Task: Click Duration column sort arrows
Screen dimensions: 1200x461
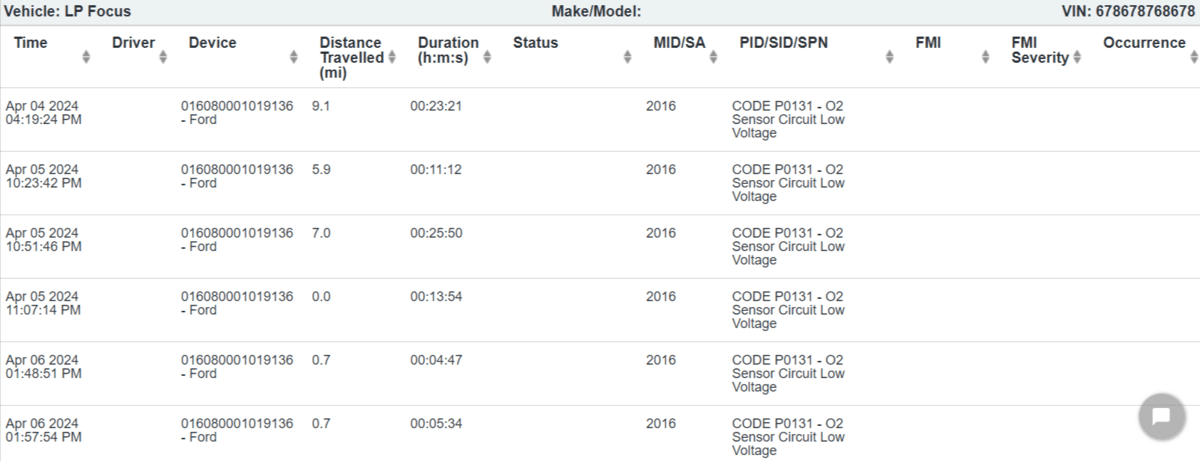Action: click(x=487, y=58)
